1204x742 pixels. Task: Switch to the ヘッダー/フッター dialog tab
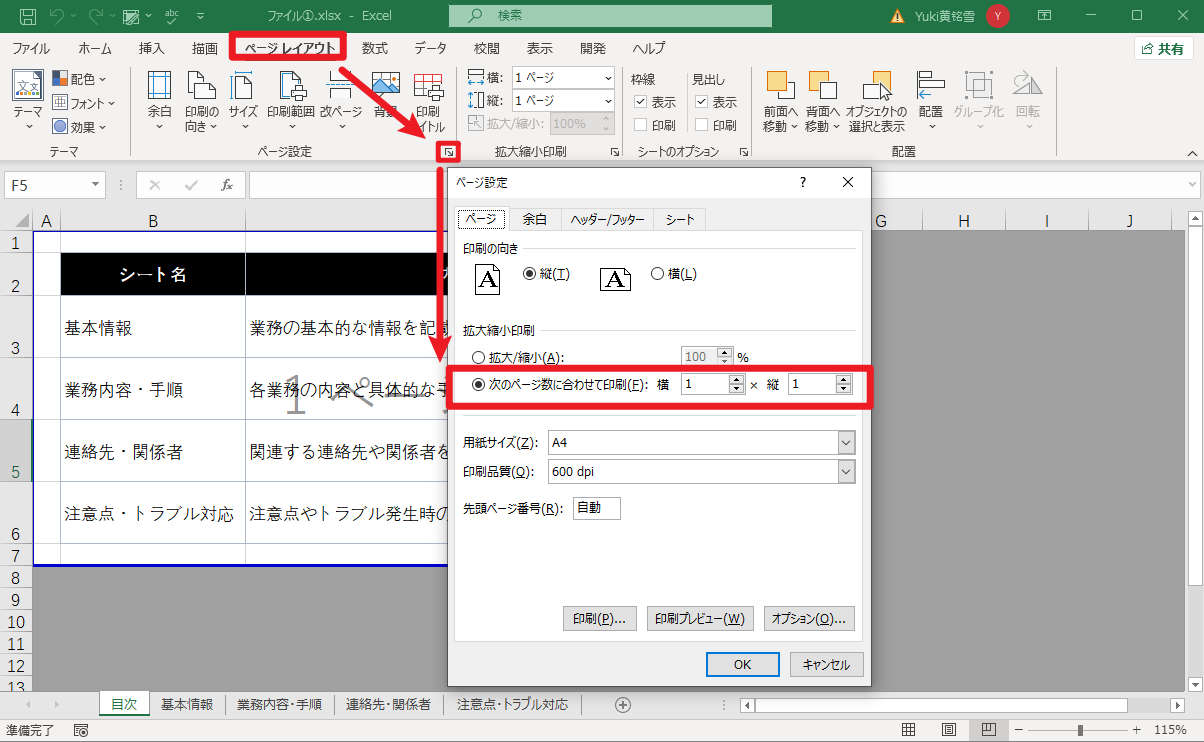tap(607, 220)
